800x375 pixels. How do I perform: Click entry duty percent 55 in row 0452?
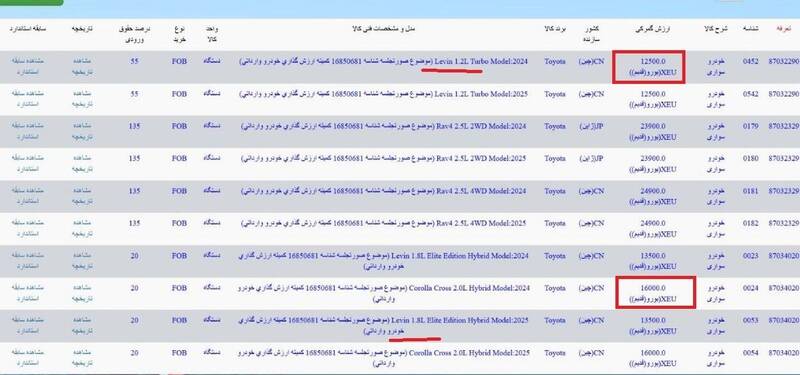[x=134, y=61]
